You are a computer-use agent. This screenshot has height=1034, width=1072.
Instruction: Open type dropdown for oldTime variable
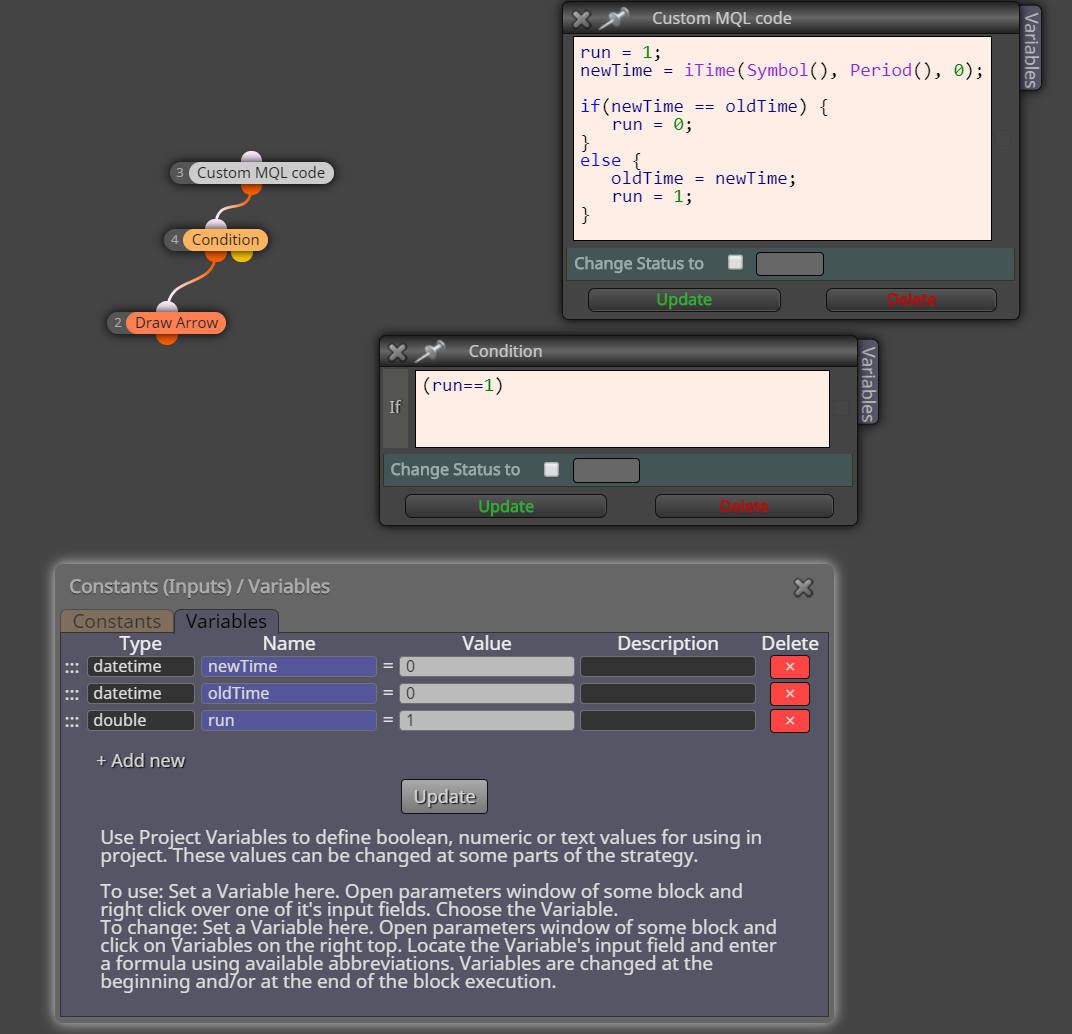click(x=141, y=693)
